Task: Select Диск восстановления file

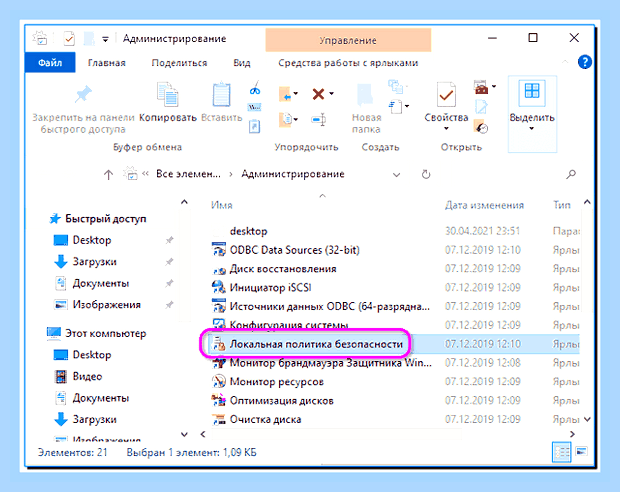Action: 283,269
